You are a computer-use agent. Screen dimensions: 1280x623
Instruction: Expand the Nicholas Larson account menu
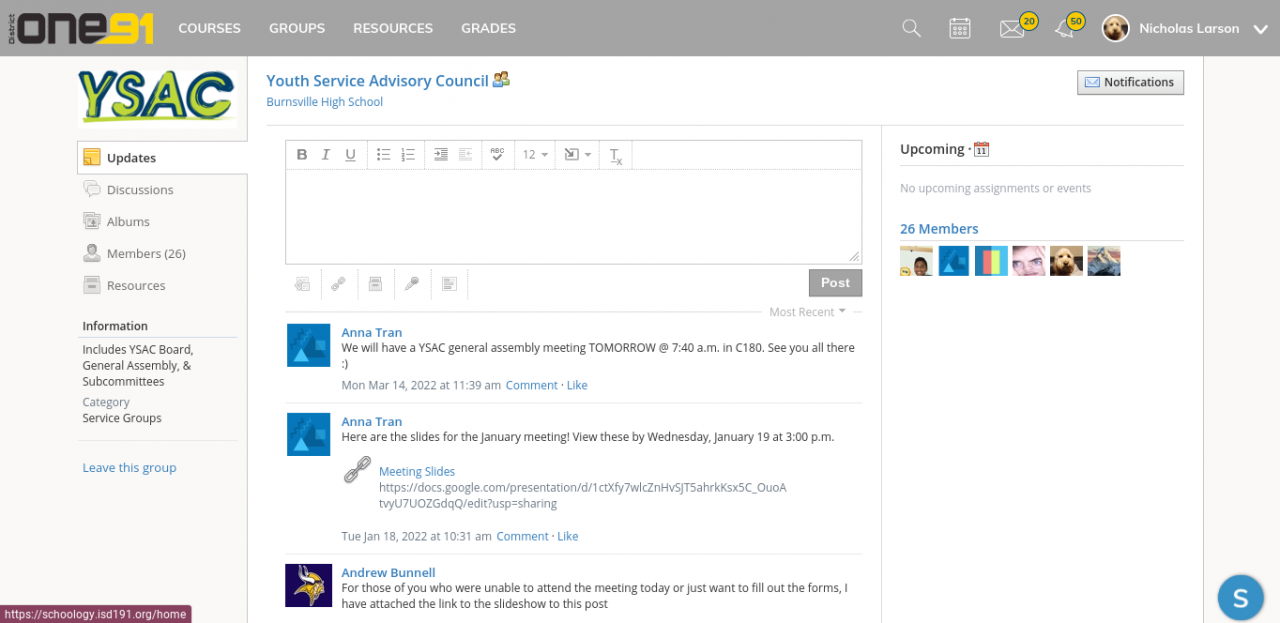[x=1260, y=29]
